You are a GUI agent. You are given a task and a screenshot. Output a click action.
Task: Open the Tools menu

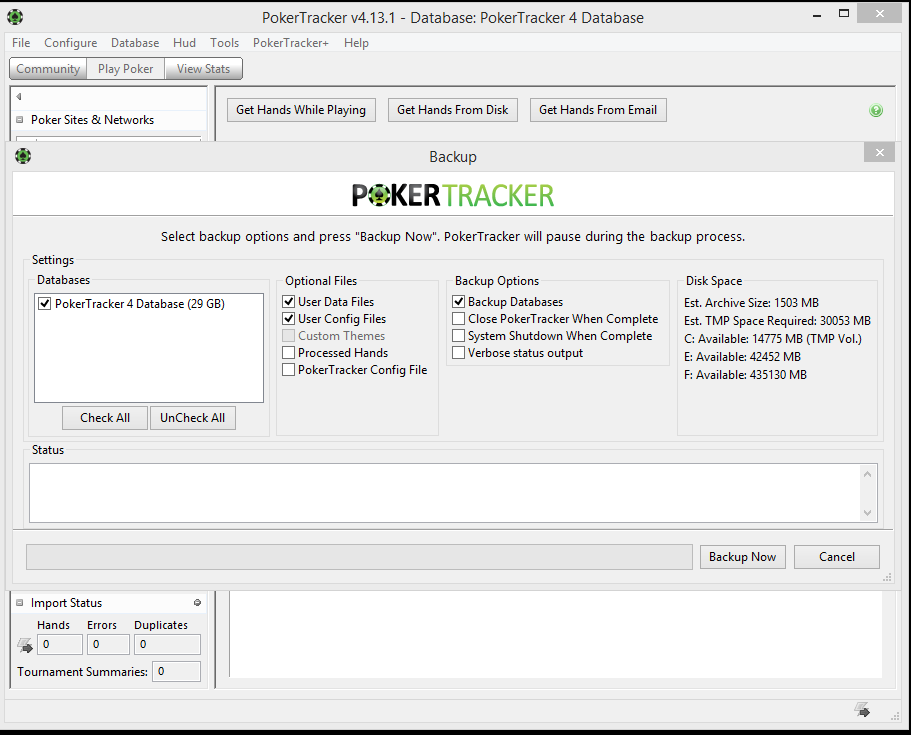click(x=224, y=43)
